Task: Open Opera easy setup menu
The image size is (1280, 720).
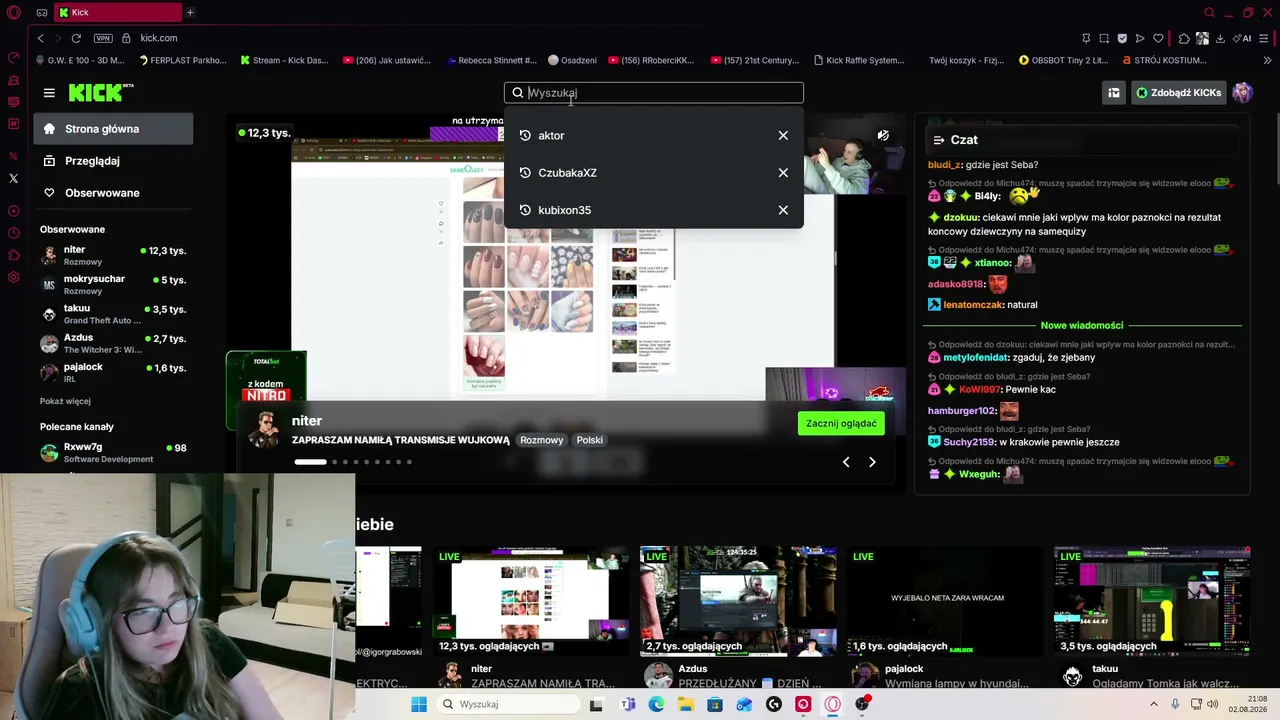Action: 1265,38
